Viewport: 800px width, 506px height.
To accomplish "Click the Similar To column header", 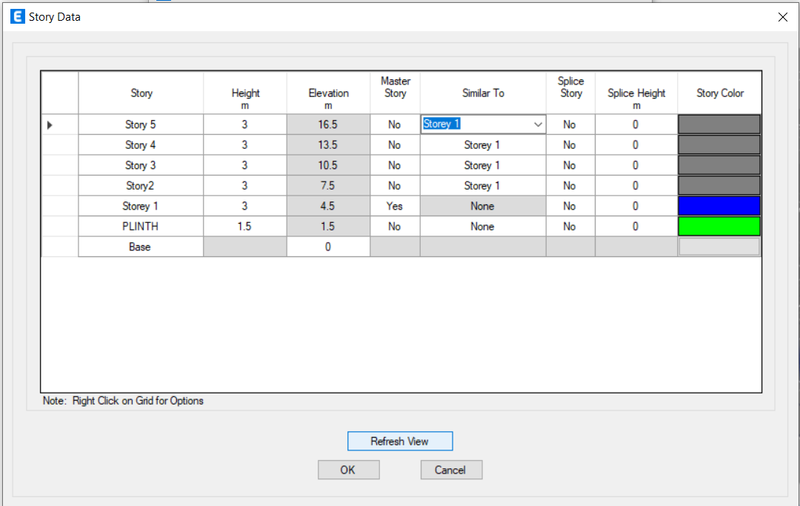I will pos(483,93).
